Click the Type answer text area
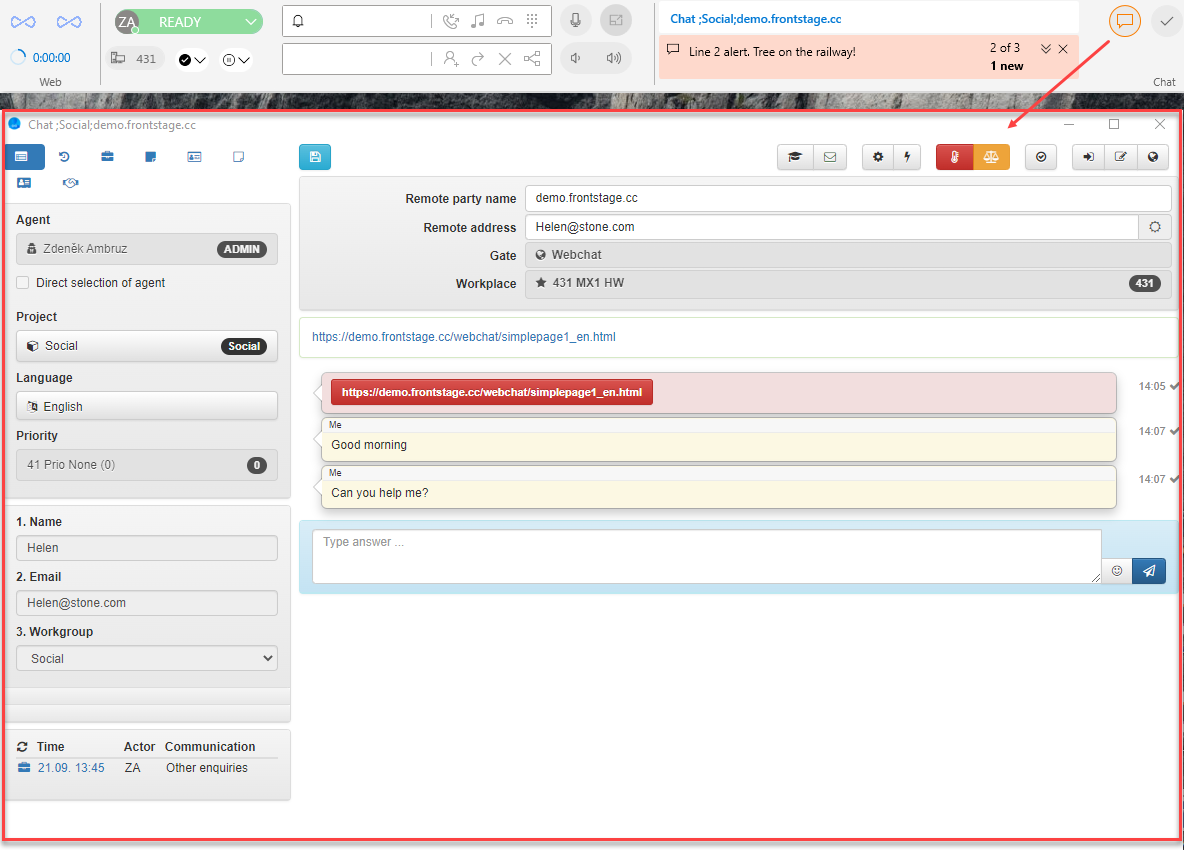This screenshot has width=1184, height=850. 707,556
